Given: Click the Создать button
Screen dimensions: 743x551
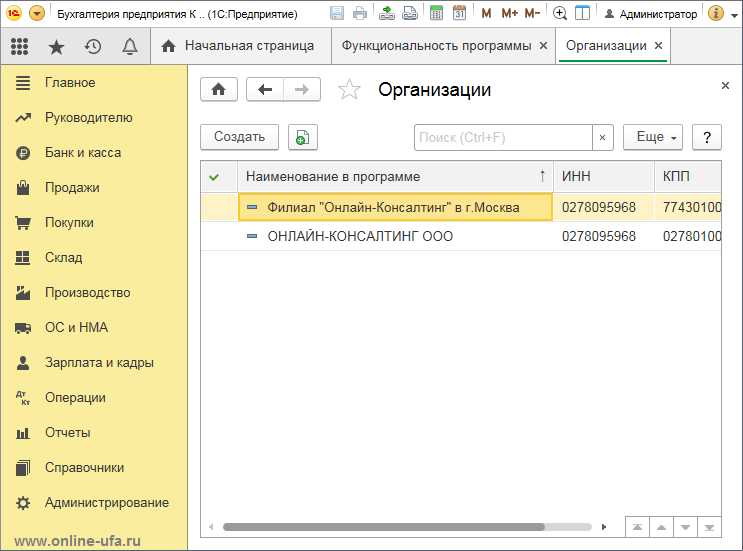Looking at the screenshot, I should (x=239, y=137).
